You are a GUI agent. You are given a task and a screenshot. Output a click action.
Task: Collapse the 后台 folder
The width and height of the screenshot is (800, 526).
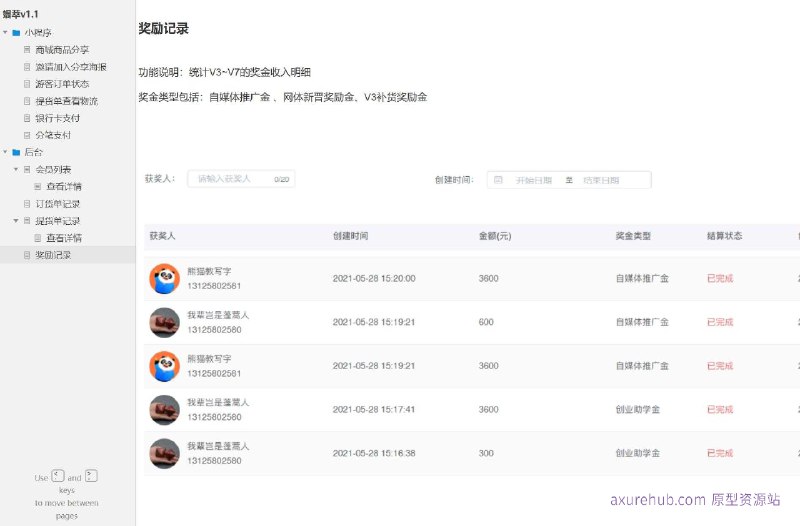[x=5, y=152]
